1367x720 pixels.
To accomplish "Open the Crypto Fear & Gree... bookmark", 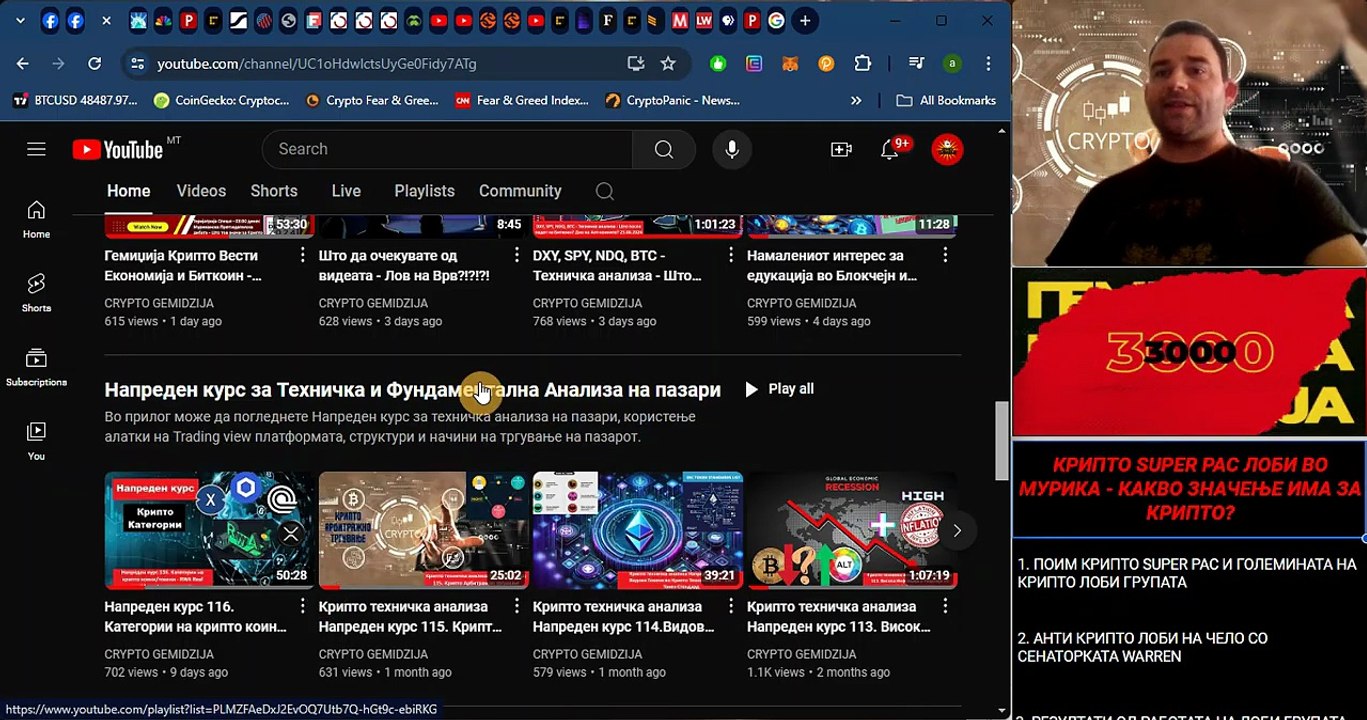I will point(372,100).
